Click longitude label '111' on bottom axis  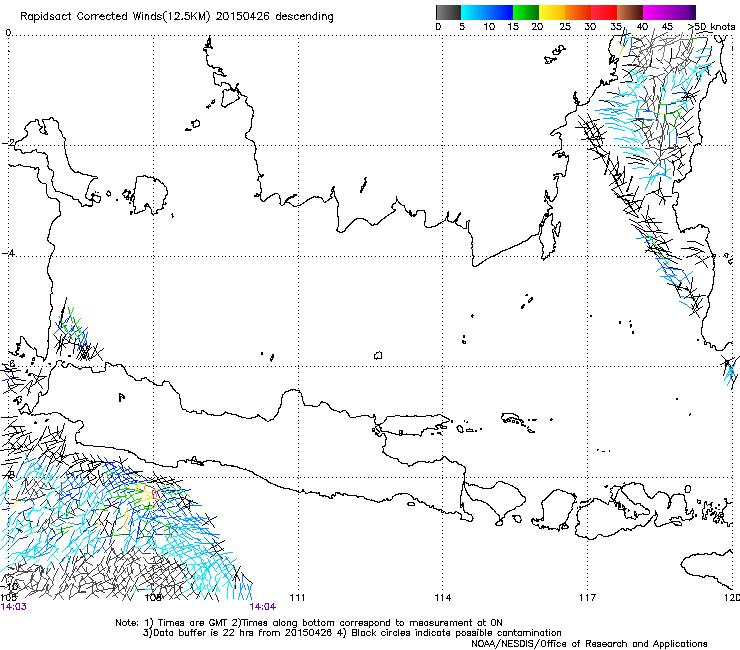click(297, 598)
